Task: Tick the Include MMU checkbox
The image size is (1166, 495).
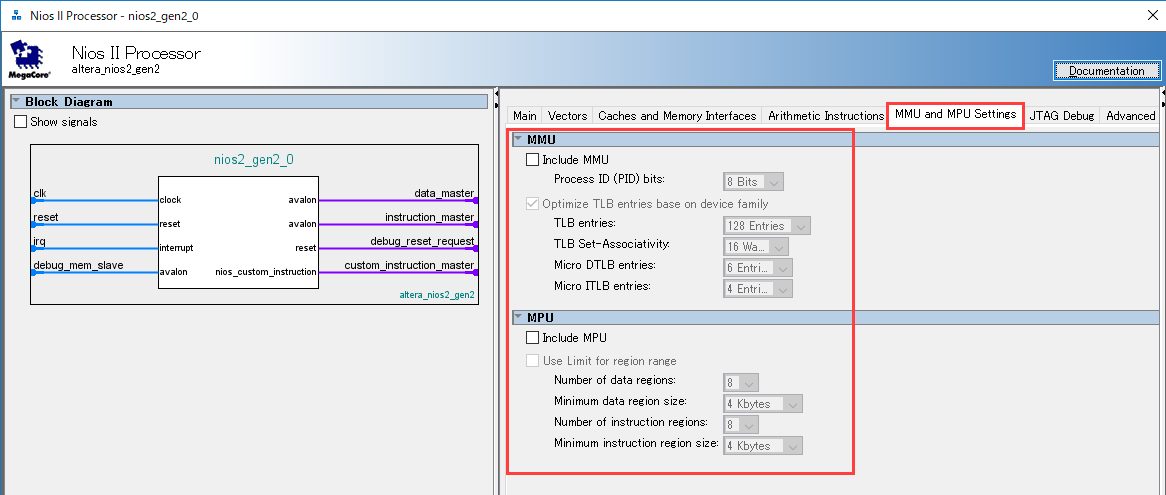Action: (532, 160)
